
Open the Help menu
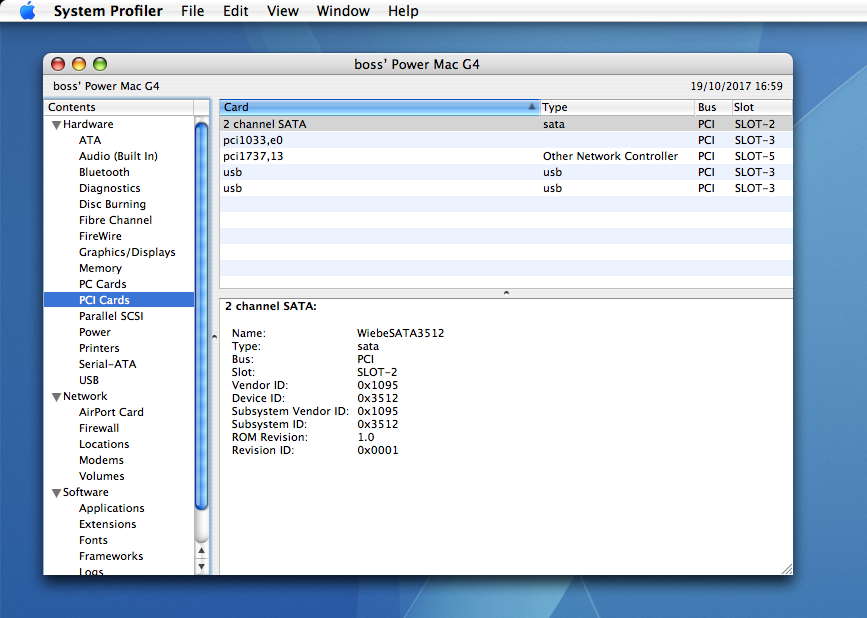pyautogui.click(x=403, y=11)
